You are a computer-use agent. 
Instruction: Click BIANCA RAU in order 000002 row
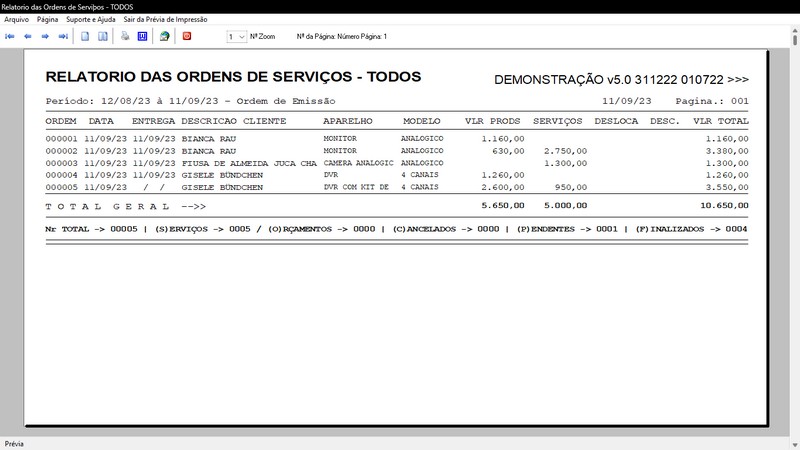tap(209, 151)
